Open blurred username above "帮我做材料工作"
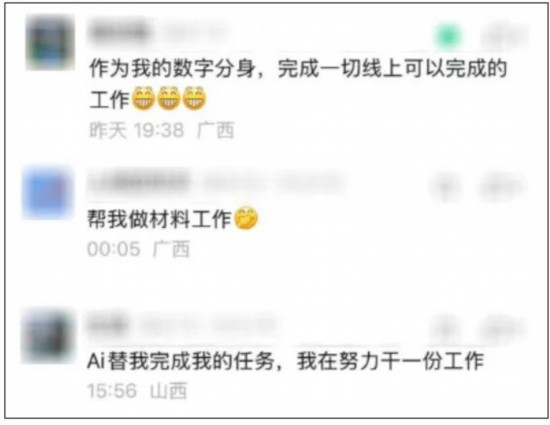The height and width of the screenshot is (425, 550). click(x=139, y=182)
